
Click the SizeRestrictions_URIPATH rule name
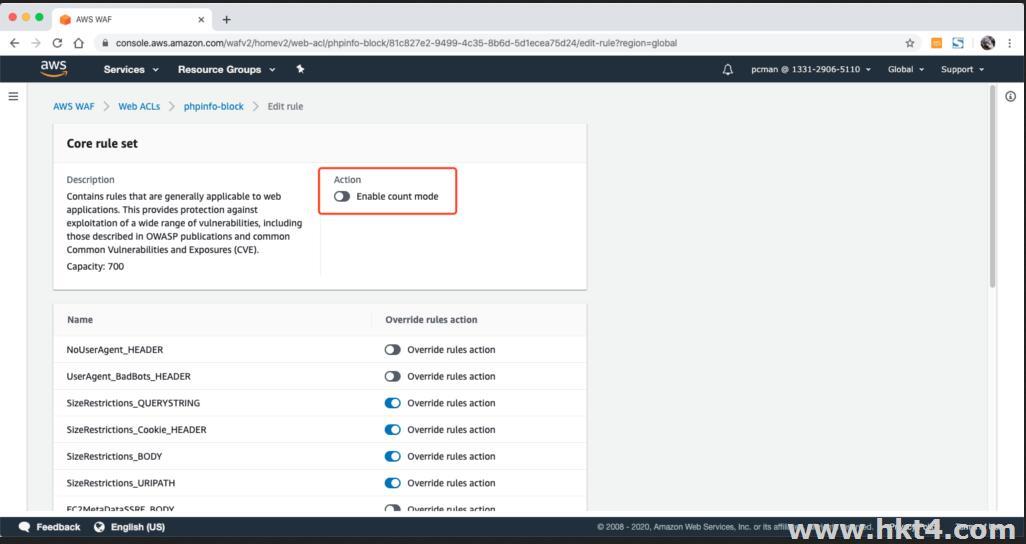(x=120, y=483)
